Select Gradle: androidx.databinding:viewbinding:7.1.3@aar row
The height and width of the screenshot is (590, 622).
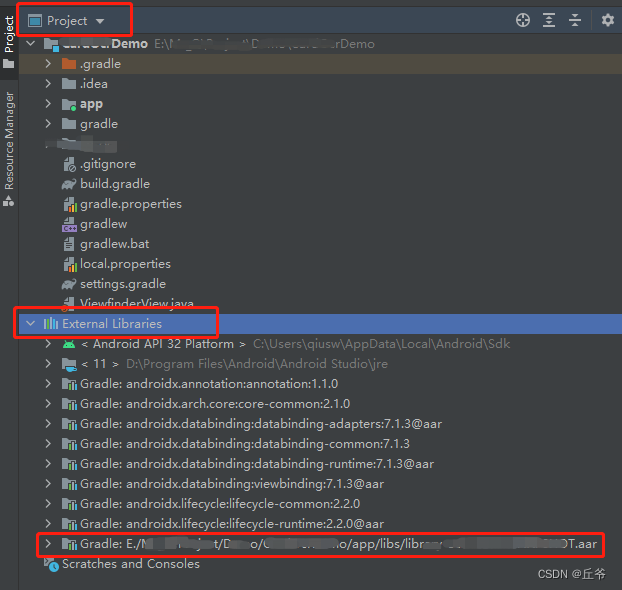[232, 484]
